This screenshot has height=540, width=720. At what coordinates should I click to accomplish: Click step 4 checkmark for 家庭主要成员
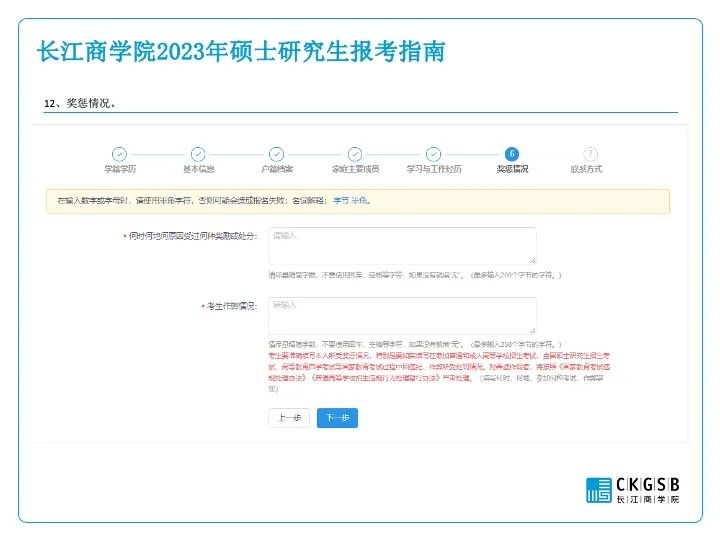click(355, 154)
